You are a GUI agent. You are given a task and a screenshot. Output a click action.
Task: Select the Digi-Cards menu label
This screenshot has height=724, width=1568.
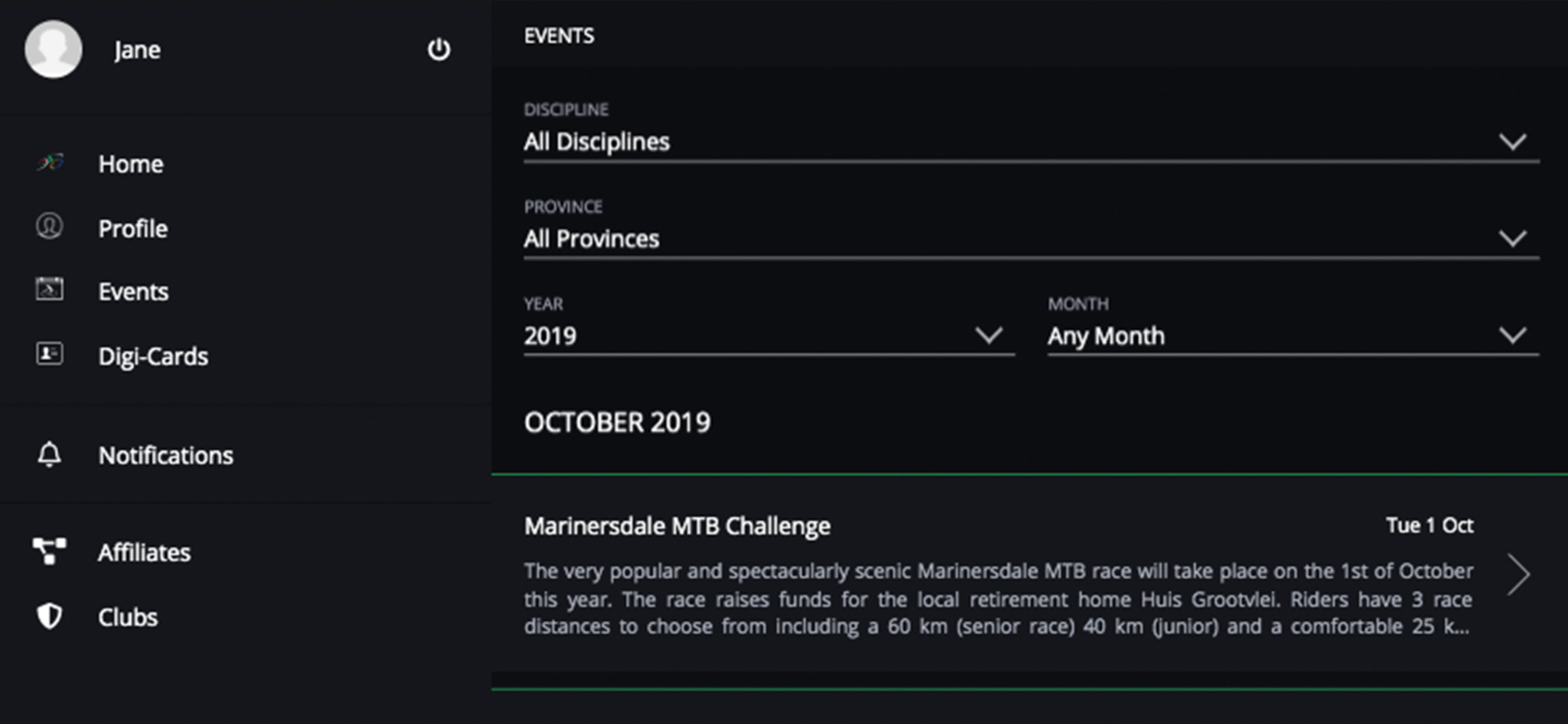(x=153, y=357)
